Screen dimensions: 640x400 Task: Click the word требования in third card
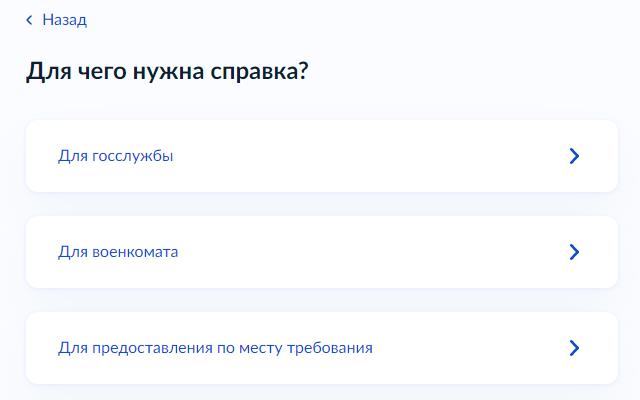[x=330, y=348]
